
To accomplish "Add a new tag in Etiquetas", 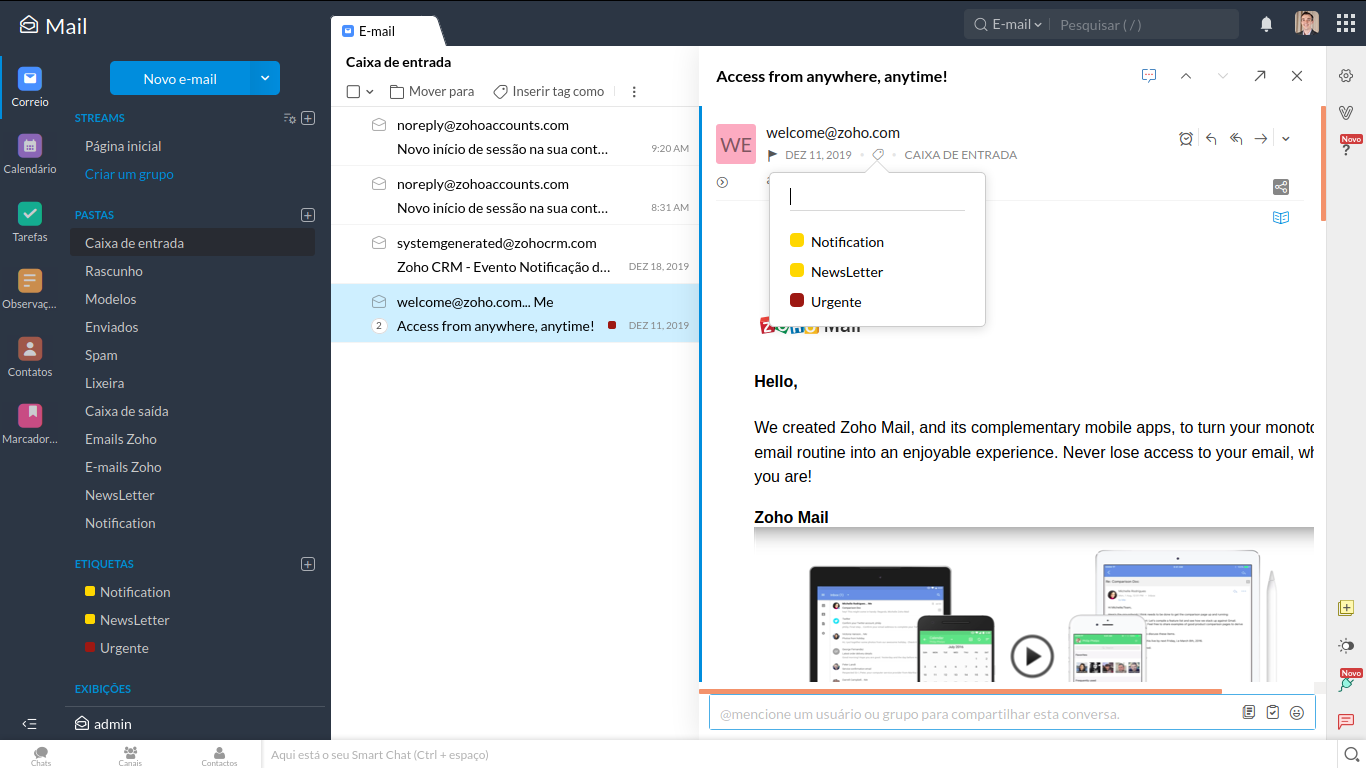I will (x=308, y=564).
